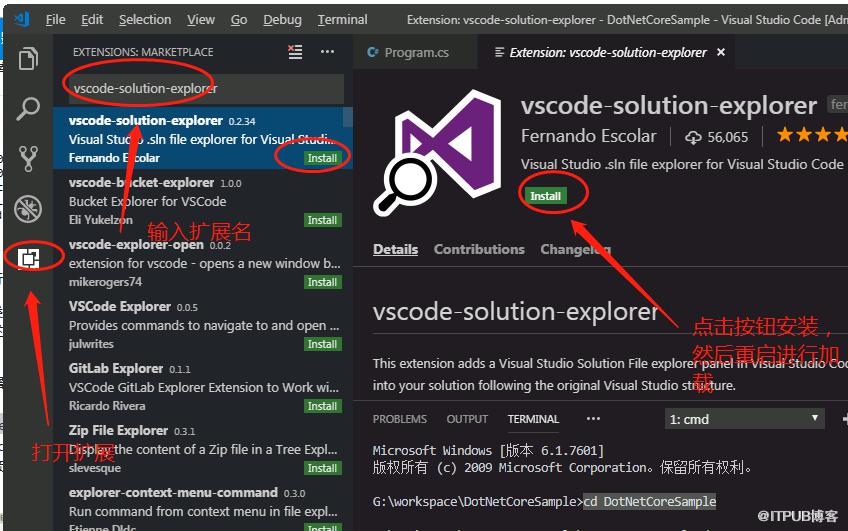
Task: Select the OUTPUT panel tab
Action: pyautogui.click(x=467, y=419)
